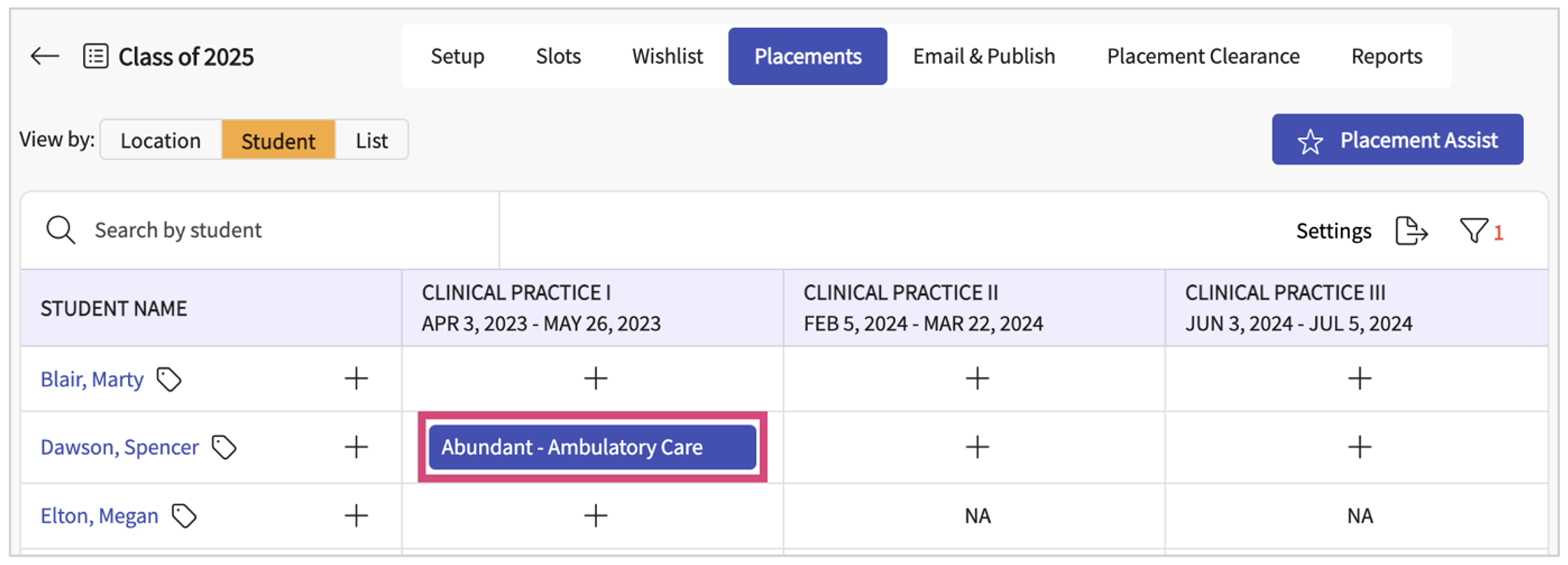Click the export icon beside Settings
1568x565 pixels.
1411,231
